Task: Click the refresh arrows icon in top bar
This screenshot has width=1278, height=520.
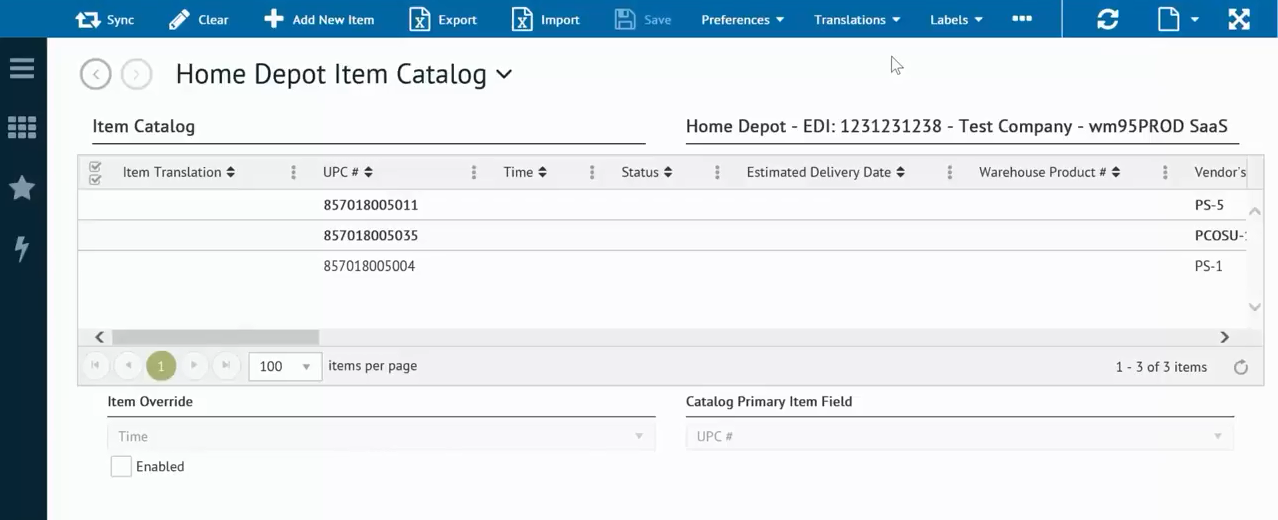Action: click(1107, 19)
